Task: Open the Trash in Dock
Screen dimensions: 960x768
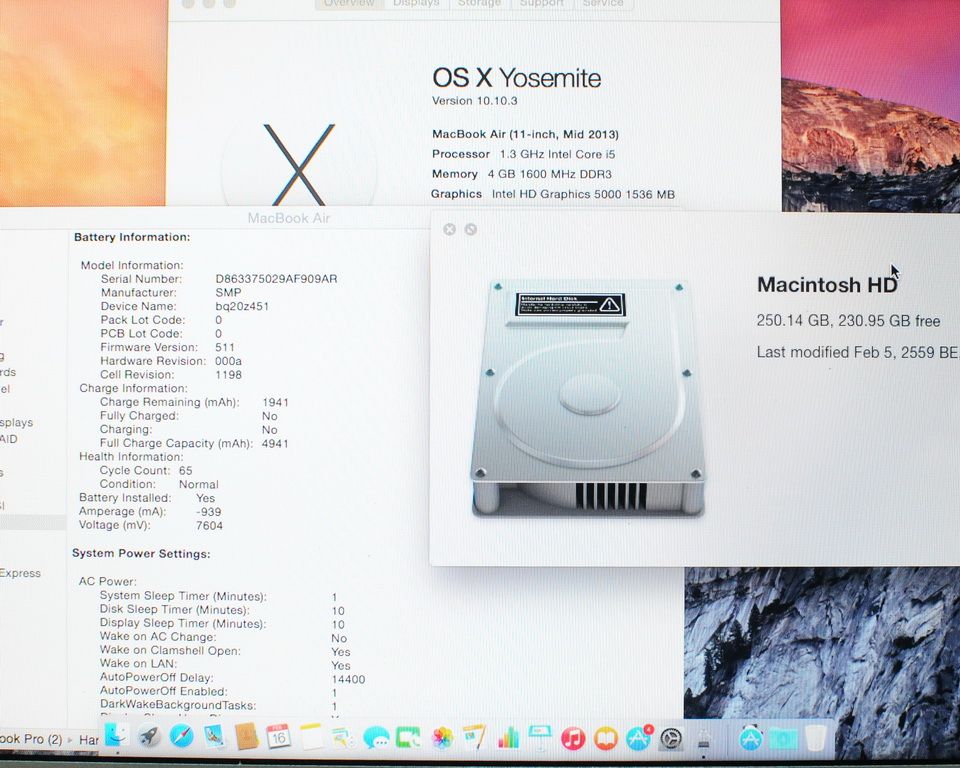Action: (x=816, y=737)
